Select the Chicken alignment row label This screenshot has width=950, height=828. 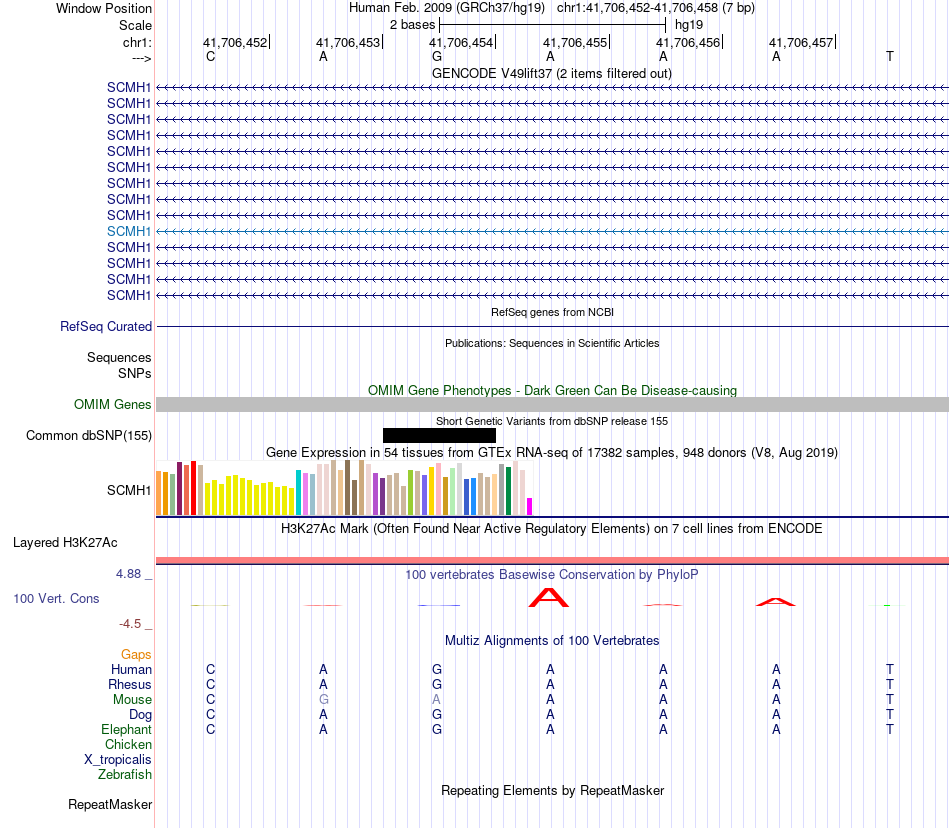click(x=128, y=744)
